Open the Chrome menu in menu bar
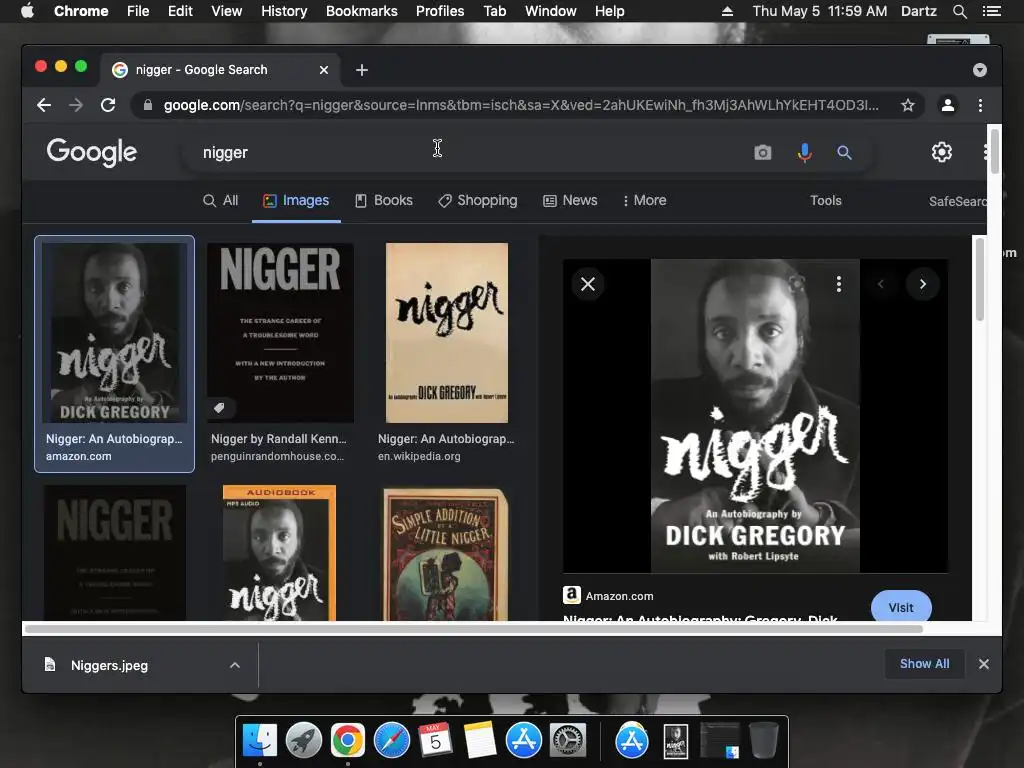 (x=81, y=11)
